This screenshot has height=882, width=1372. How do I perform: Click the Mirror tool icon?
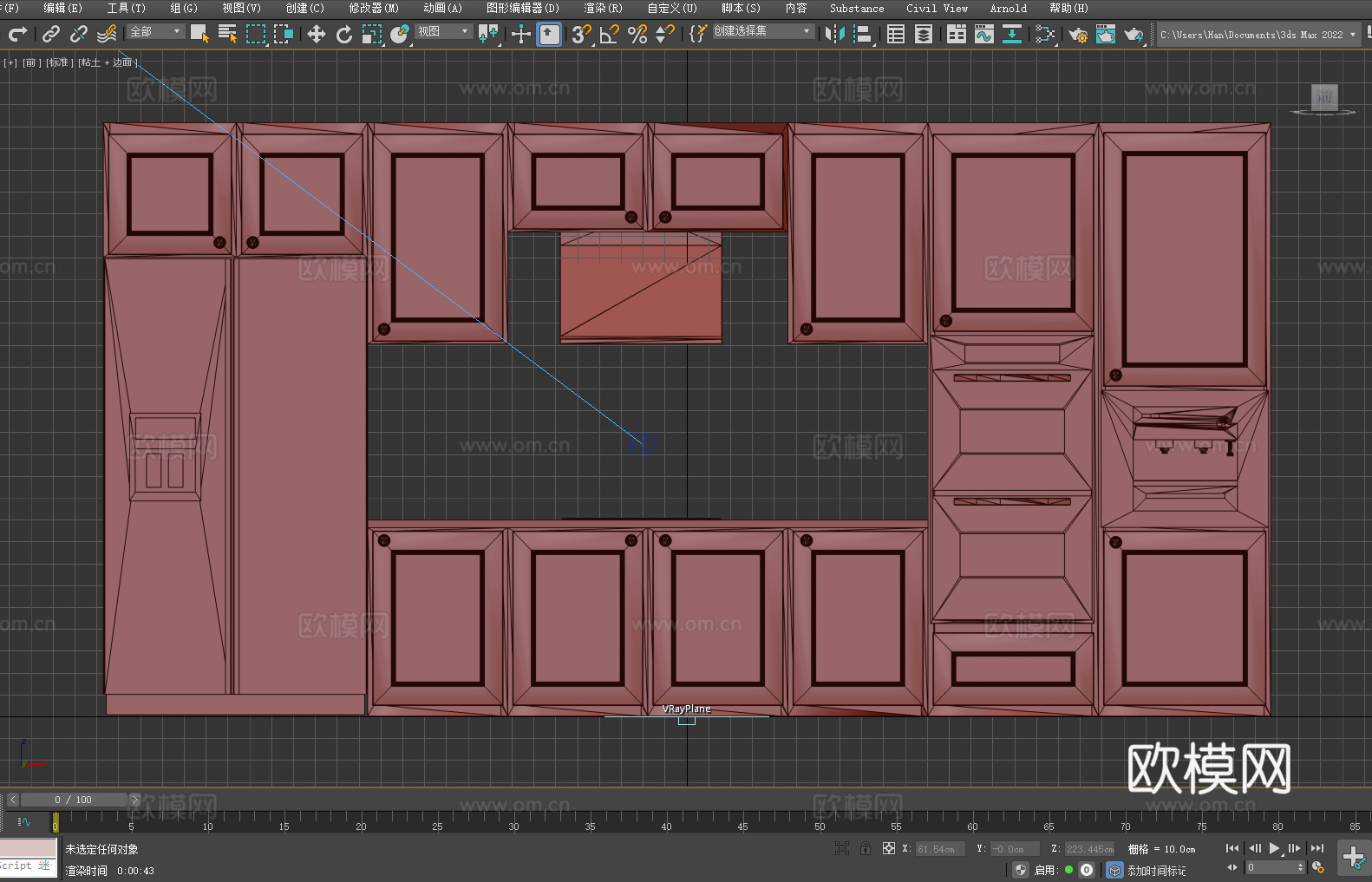click(x=835, y=34)
